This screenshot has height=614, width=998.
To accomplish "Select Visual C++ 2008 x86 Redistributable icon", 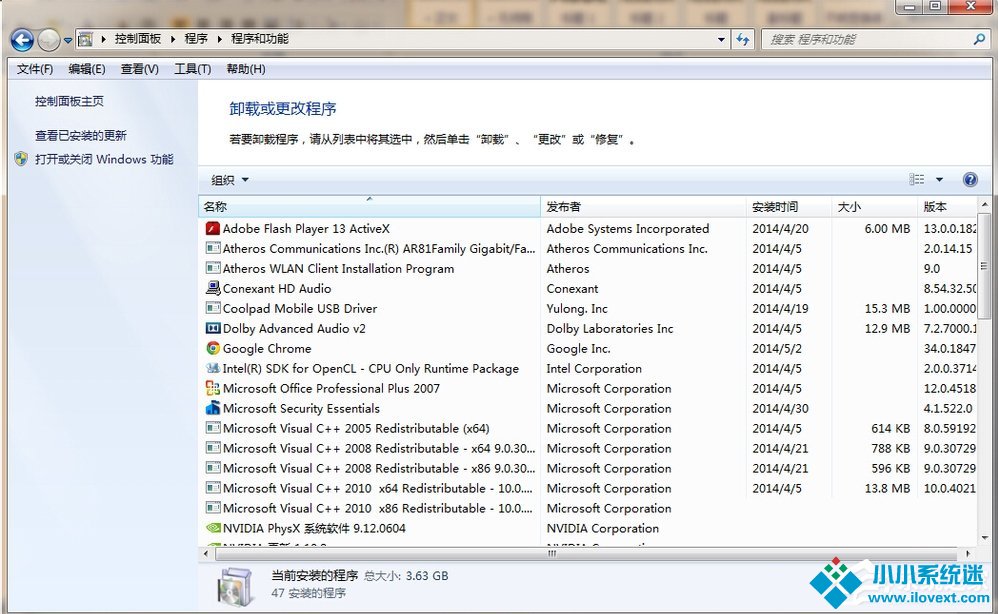I will [x=213, y=468].
